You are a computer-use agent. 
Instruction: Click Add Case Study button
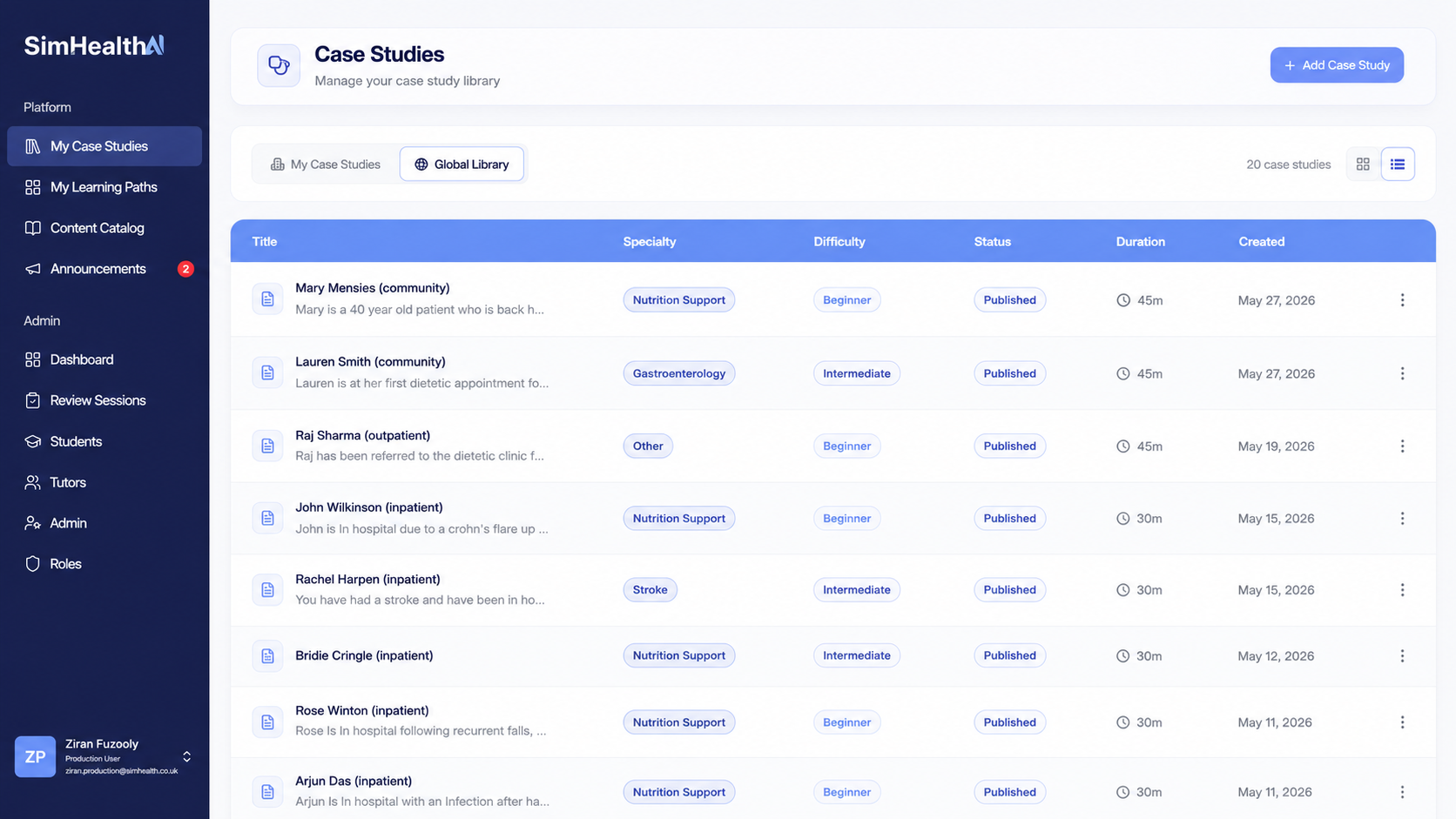point(1337,65)
